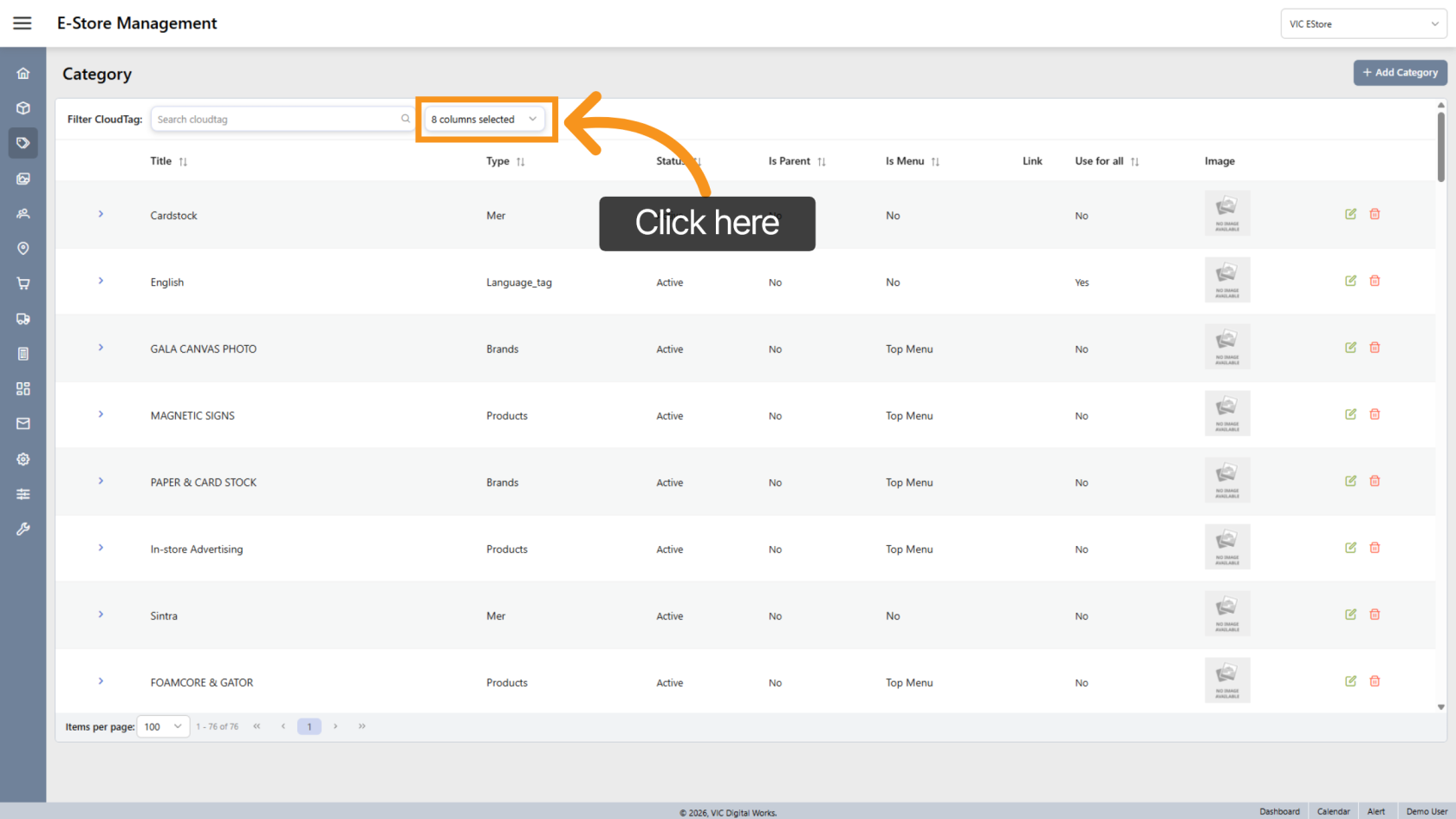Delete the English category row
This screenshot has width=1456, height=819.
tap(1375, 281)
